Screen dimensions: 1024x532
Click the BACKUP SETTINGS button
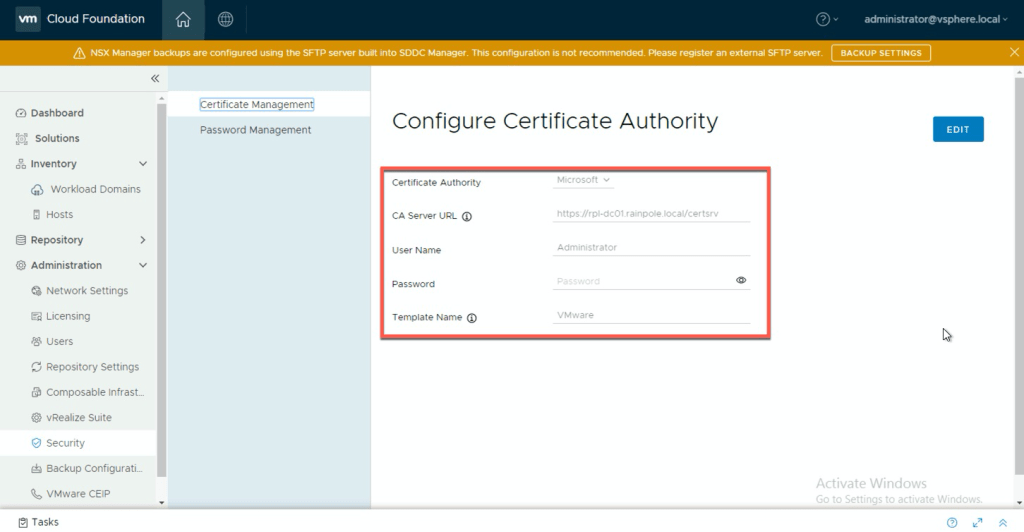point(880,53)
